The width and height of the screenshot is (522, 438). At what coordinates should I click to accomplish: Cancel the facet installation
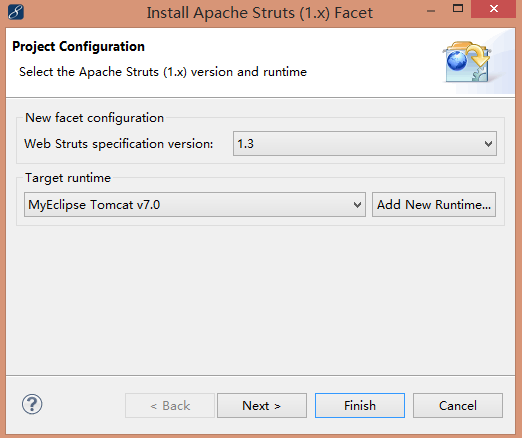click(458, 406)
